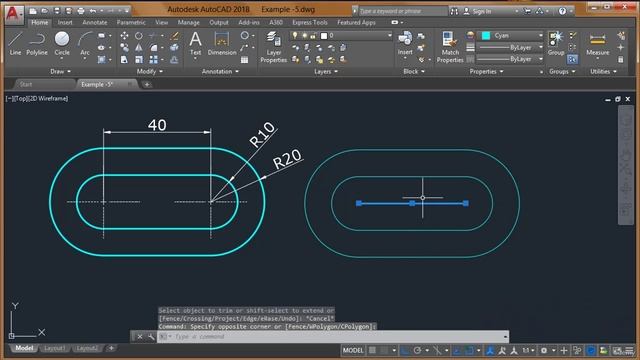Image resolution: width=640 pixels, height=360 pixels.
Task: Switch to the View ribbon tab
Action: click(161, 22)
